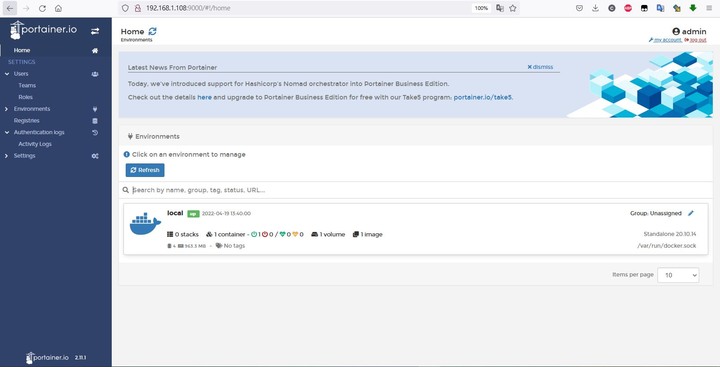This screenshot has height=367, width=720.
Task: Click the Docker whale logo of local
Action: 145,224
